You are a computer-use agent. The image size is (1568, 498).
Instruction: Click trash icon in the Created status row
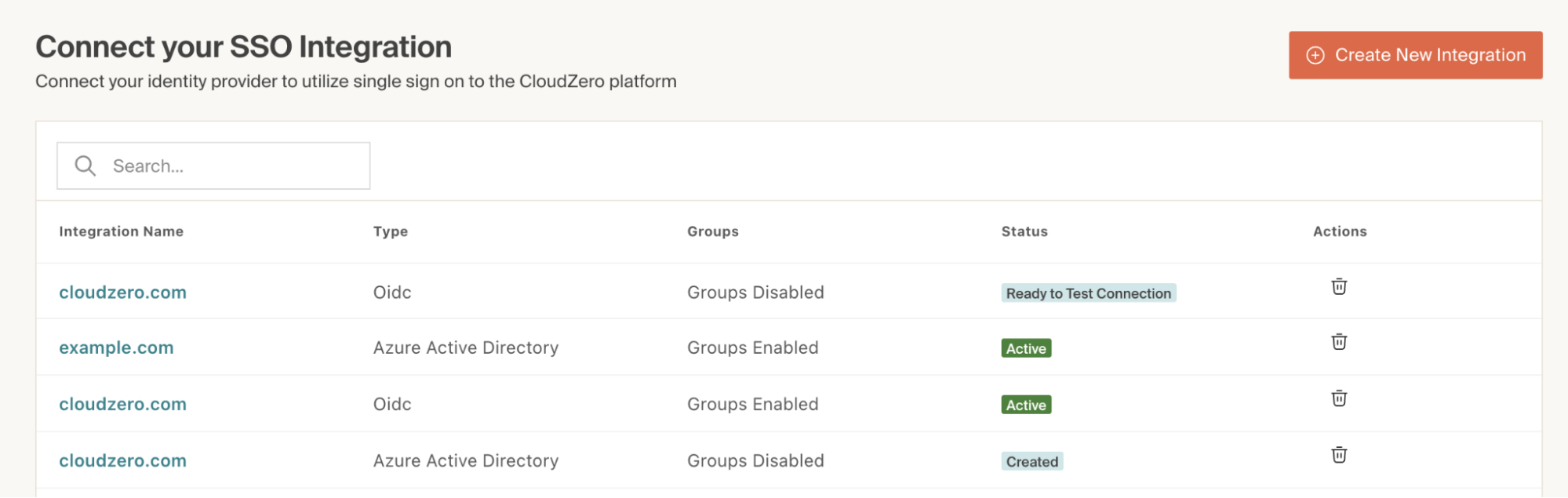1339,455
